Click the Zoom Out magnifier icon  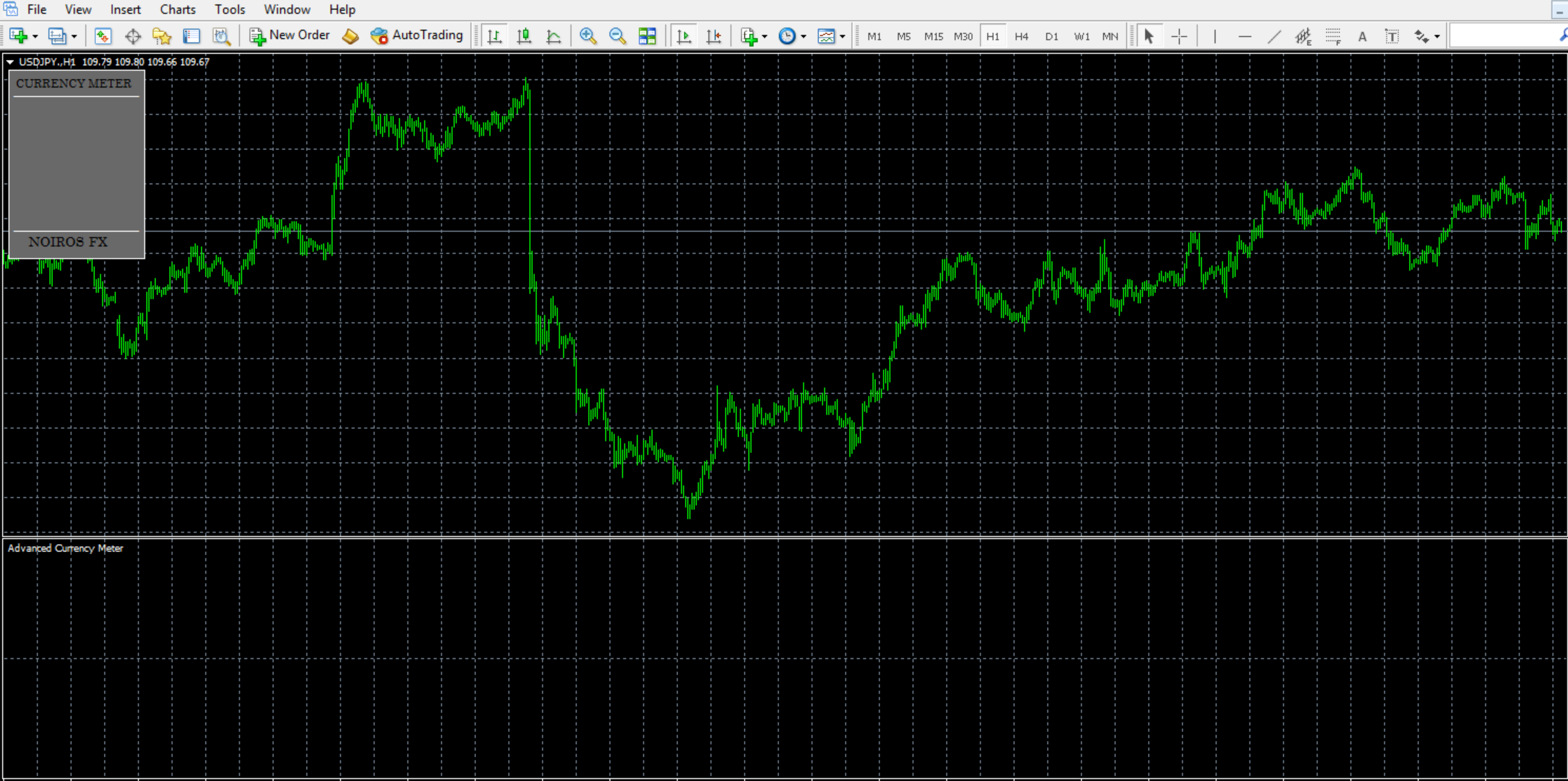pos(617,36)
